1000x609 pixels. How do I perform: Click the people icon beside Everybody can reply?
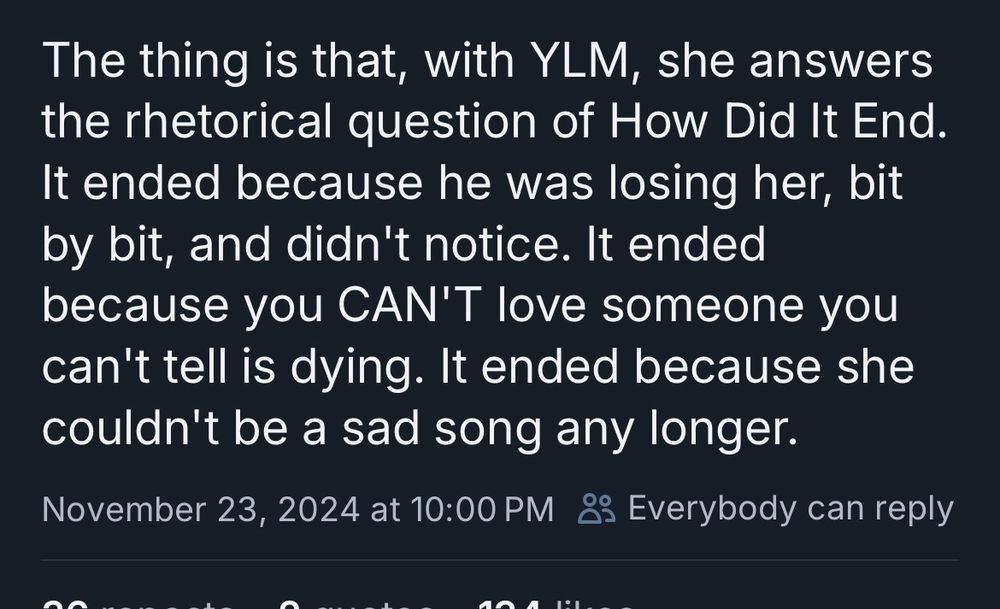tap(597, 508)
